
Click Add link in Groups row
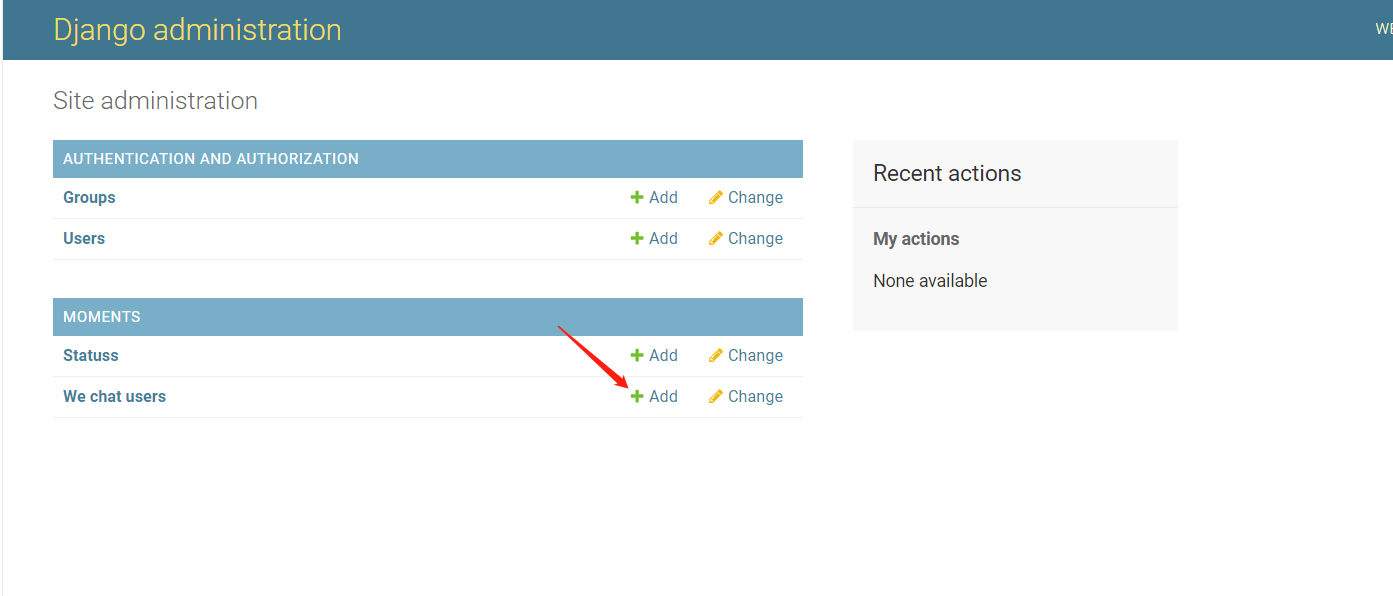654,198
